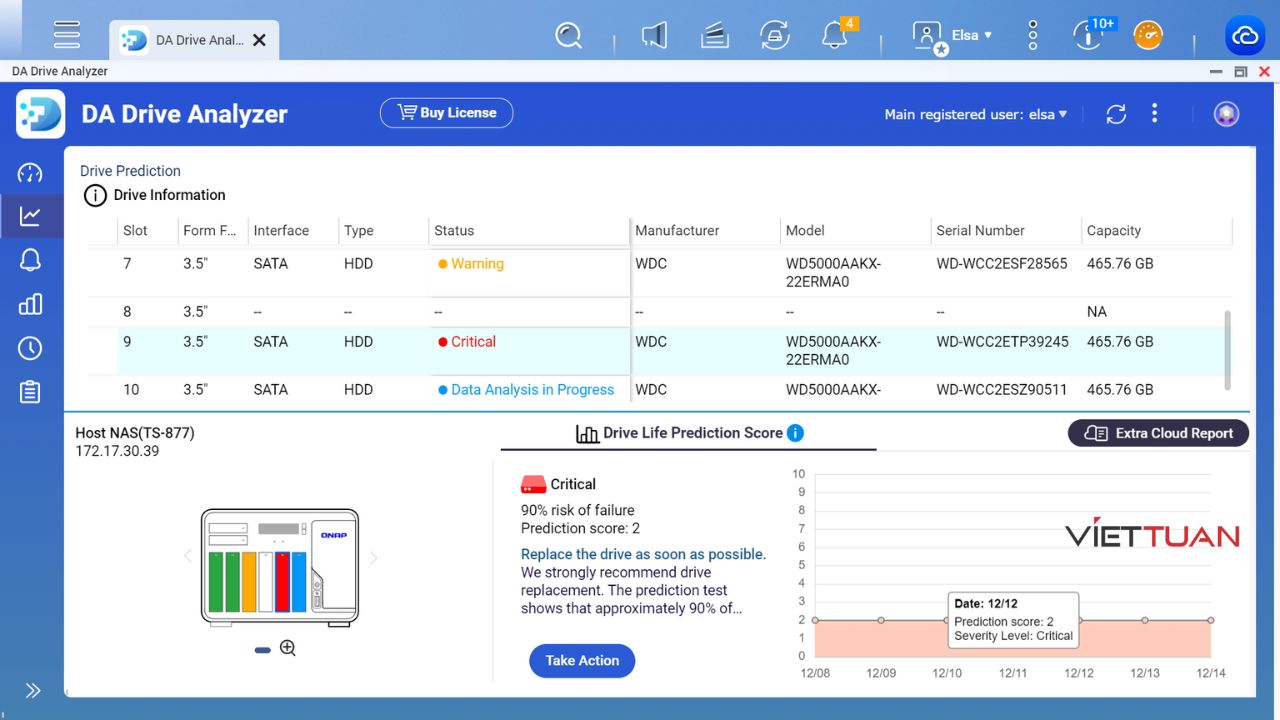Zoom in on the NAS device image
This screenshot has height=720, width=1280.
288,648
